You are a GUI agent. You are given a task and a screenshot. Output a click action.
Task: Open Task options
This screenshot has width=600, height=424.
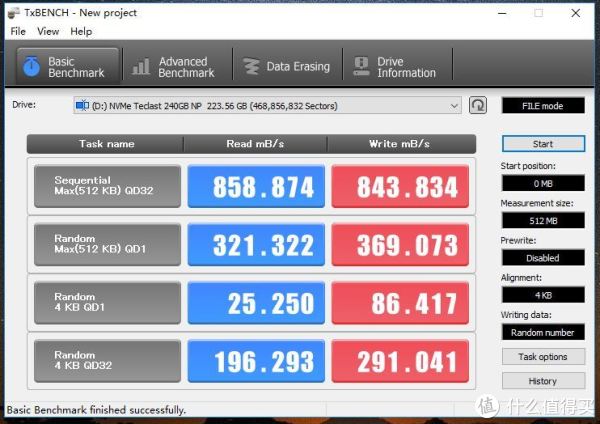pyautogui.click(x=543, y=357)
